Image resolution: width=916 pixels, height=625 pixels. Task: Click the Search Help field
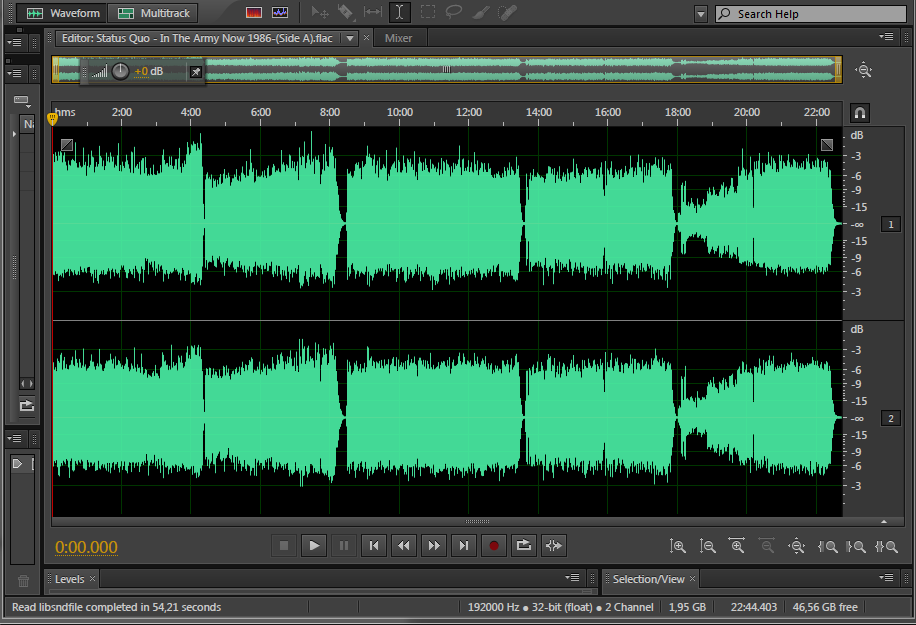coord(811,14)
